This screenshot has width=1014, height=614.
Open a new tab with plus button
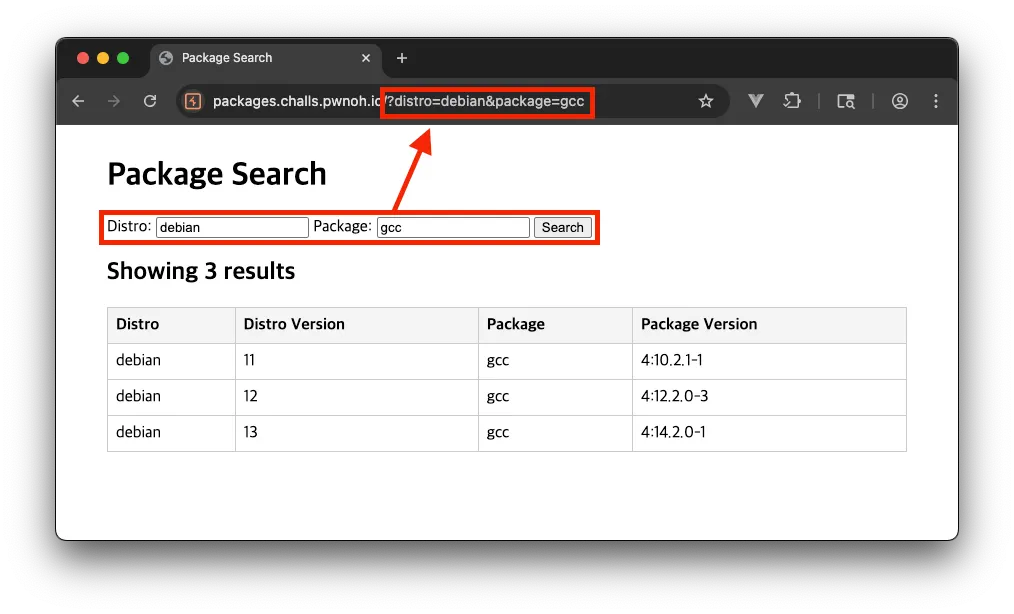point(402,58)
